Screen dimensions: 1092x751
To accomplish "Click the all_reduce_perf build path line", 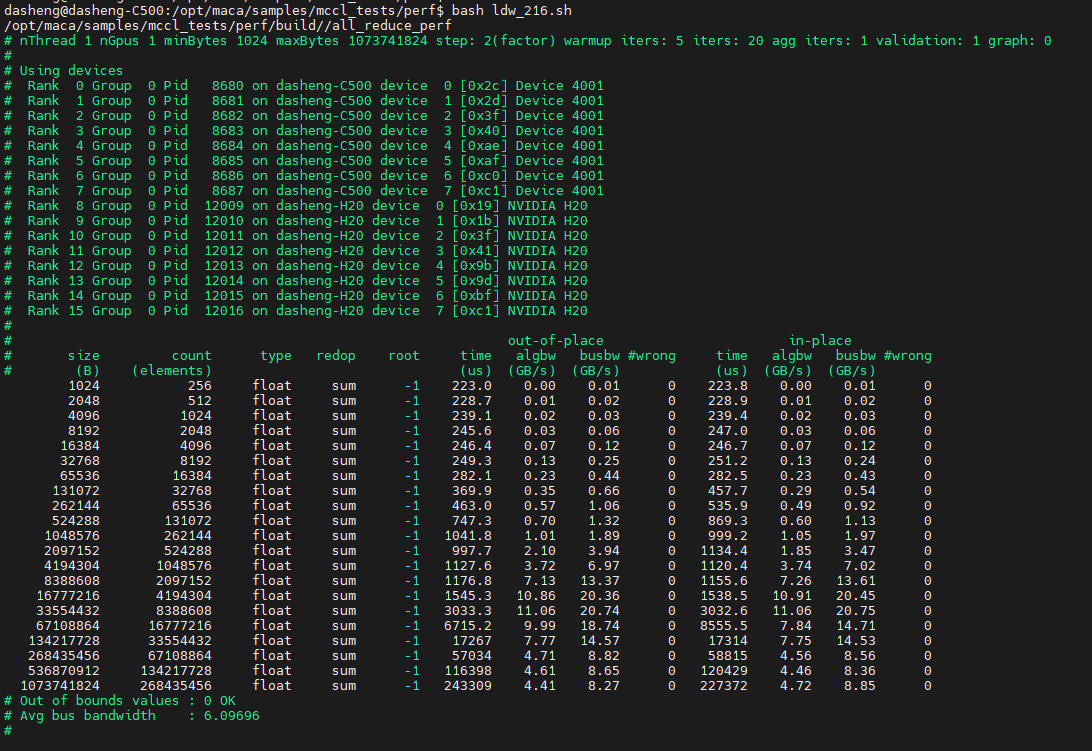I will click(228, 26).
